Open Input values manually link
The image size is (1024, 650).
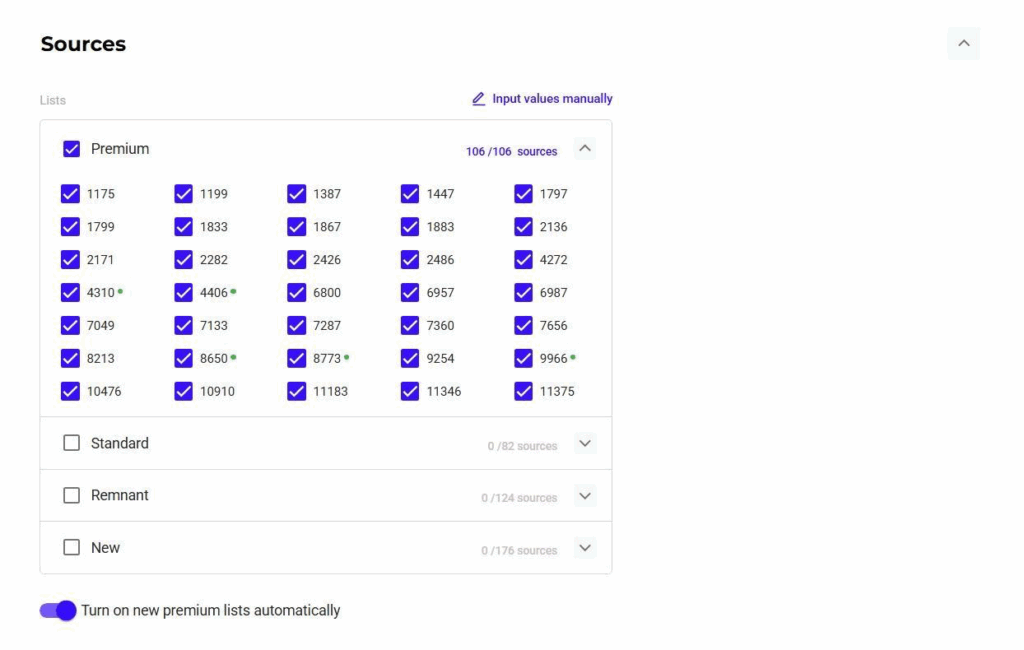click(552, 99)
